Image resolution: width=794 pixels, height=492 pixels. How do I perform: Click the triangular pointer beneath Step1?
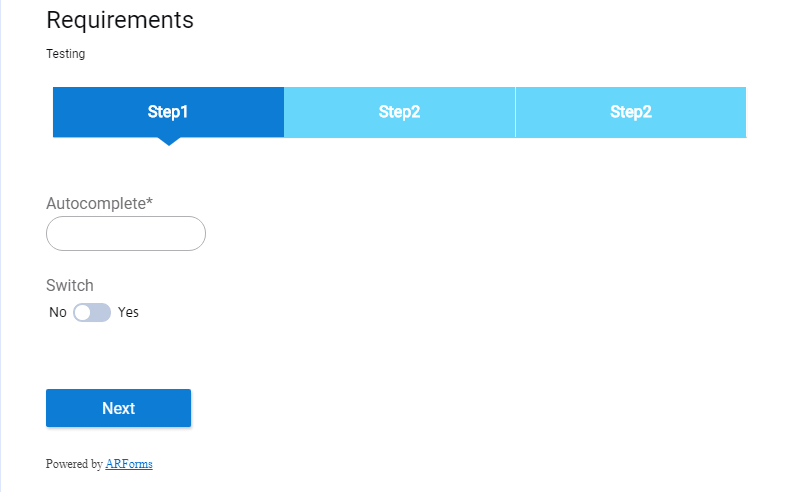[169, 141]
